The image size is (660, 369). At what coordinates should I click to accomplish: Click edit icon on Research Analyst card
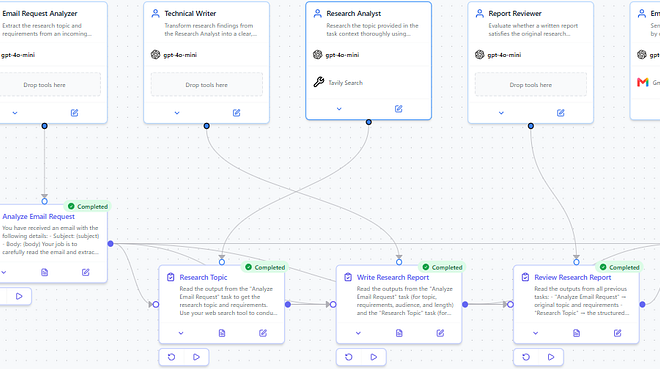click(x=399, y=109)
